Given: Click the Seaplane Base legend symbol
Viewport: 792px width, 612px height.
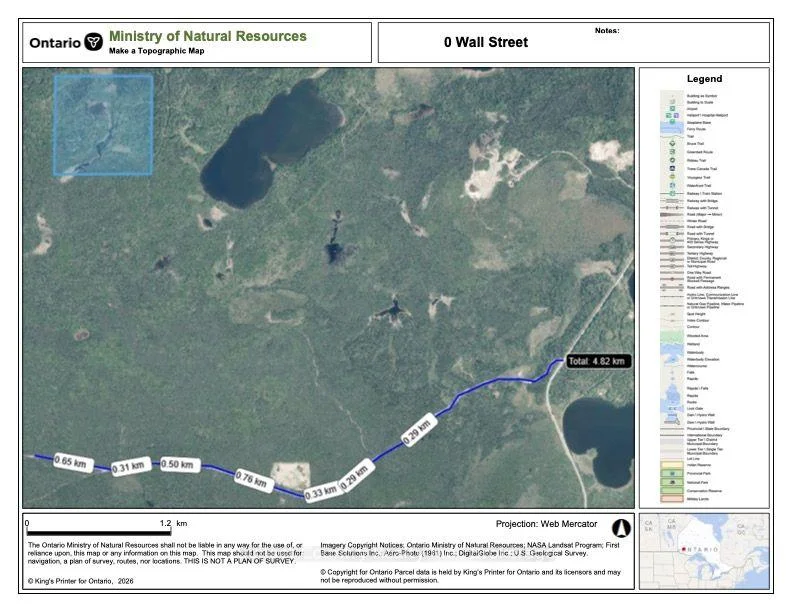Looking at the screenshot, I should click(672, 122).
